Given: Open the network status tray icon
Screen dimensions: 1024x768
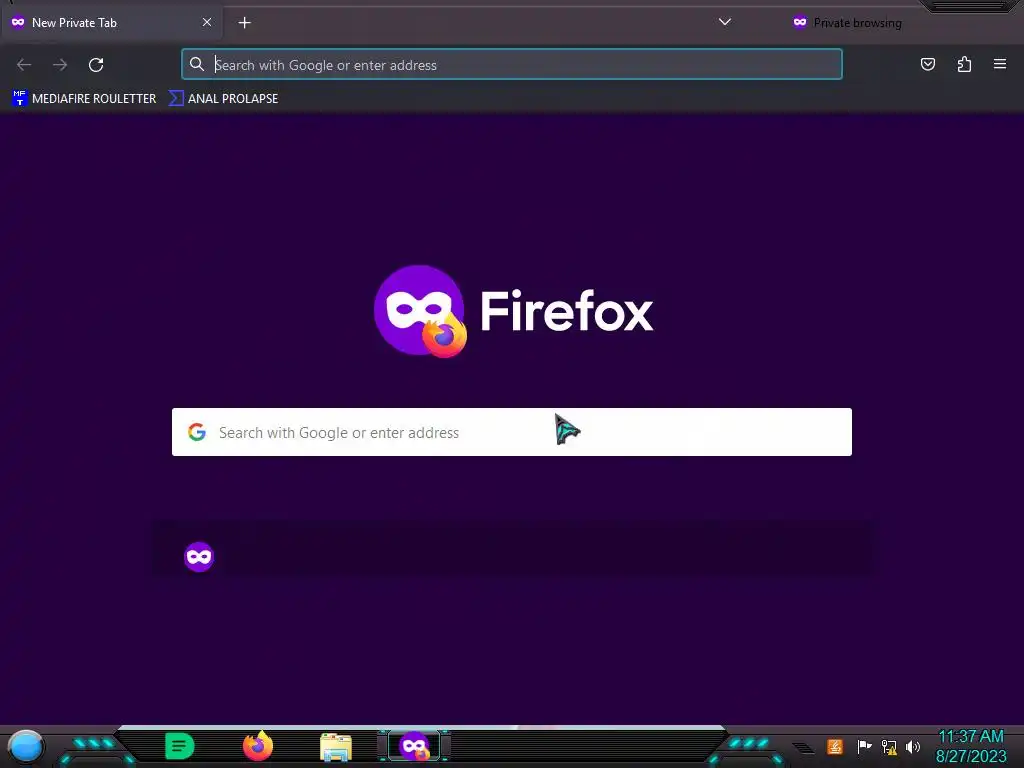Looking at the screenshot, I should tap(889, 746).
